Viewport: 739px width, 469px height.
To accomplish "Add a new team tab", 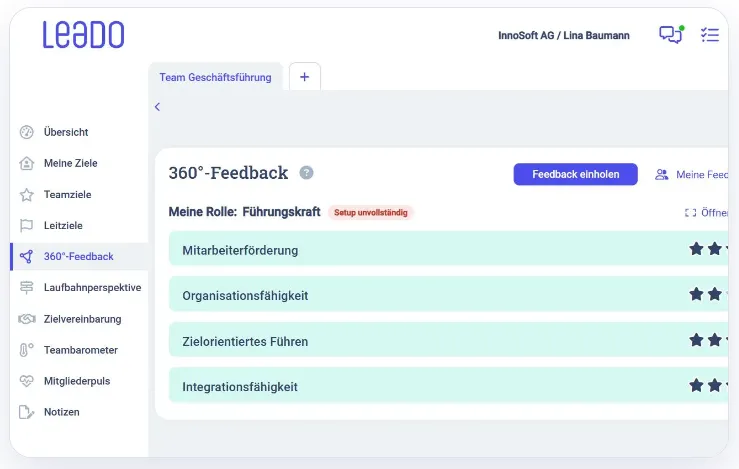I will pos(304,77).
